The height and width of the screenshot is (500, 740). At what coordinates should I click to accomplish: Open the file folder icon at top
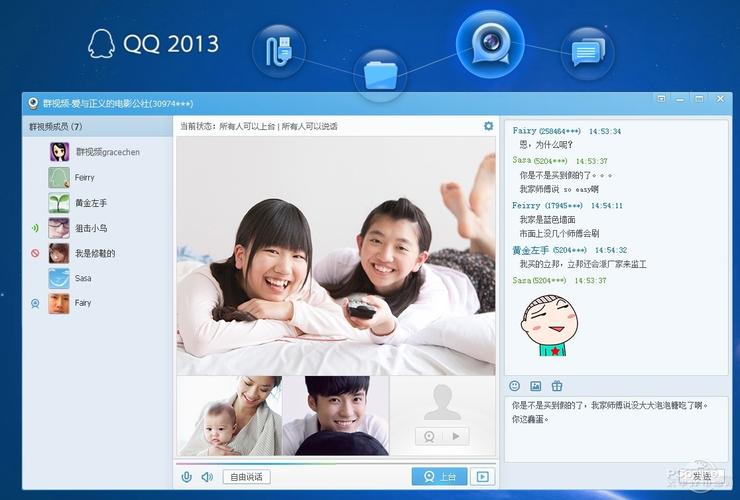point(380,75)
